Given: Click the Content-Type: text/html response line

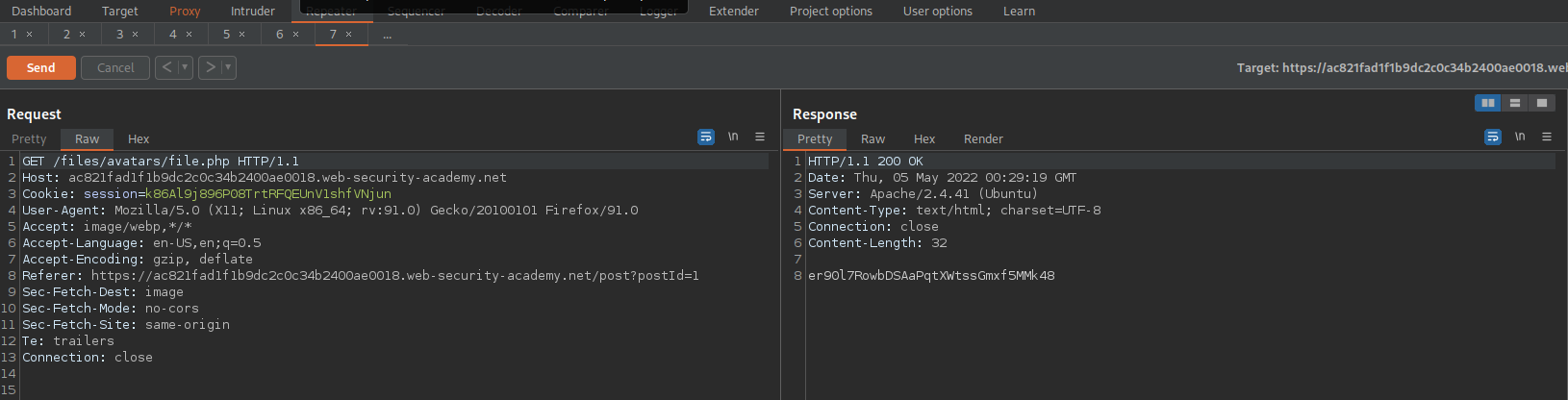Looking at the screenshot, I should point(954,210).
